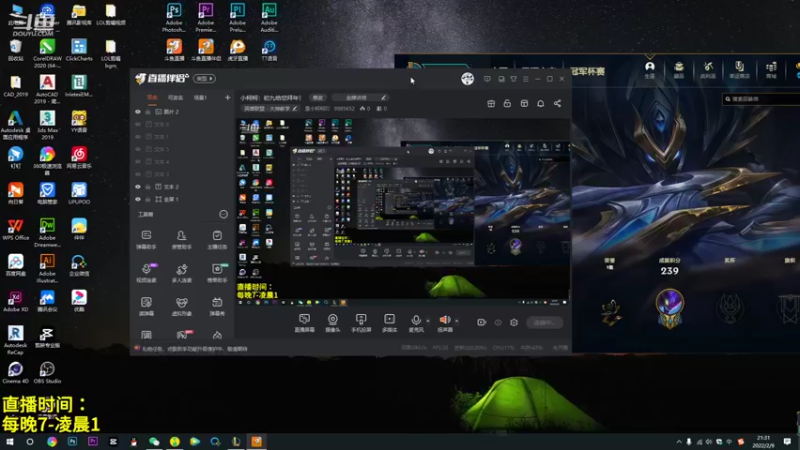Switch to the second scene tab
Screen dimensions: 800x450
pos(175,97)
